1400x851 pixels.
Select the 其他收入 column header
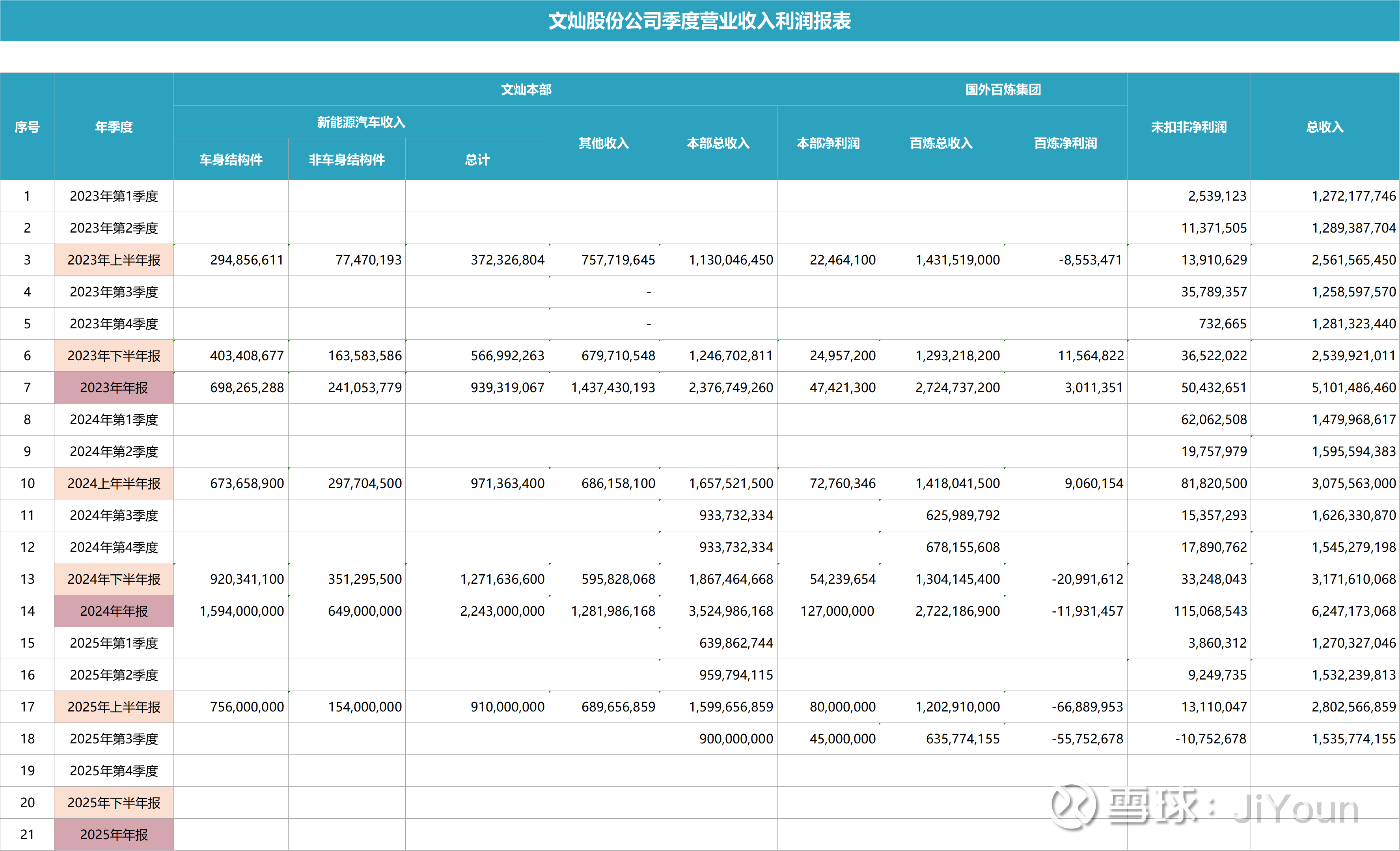(604, 143)
